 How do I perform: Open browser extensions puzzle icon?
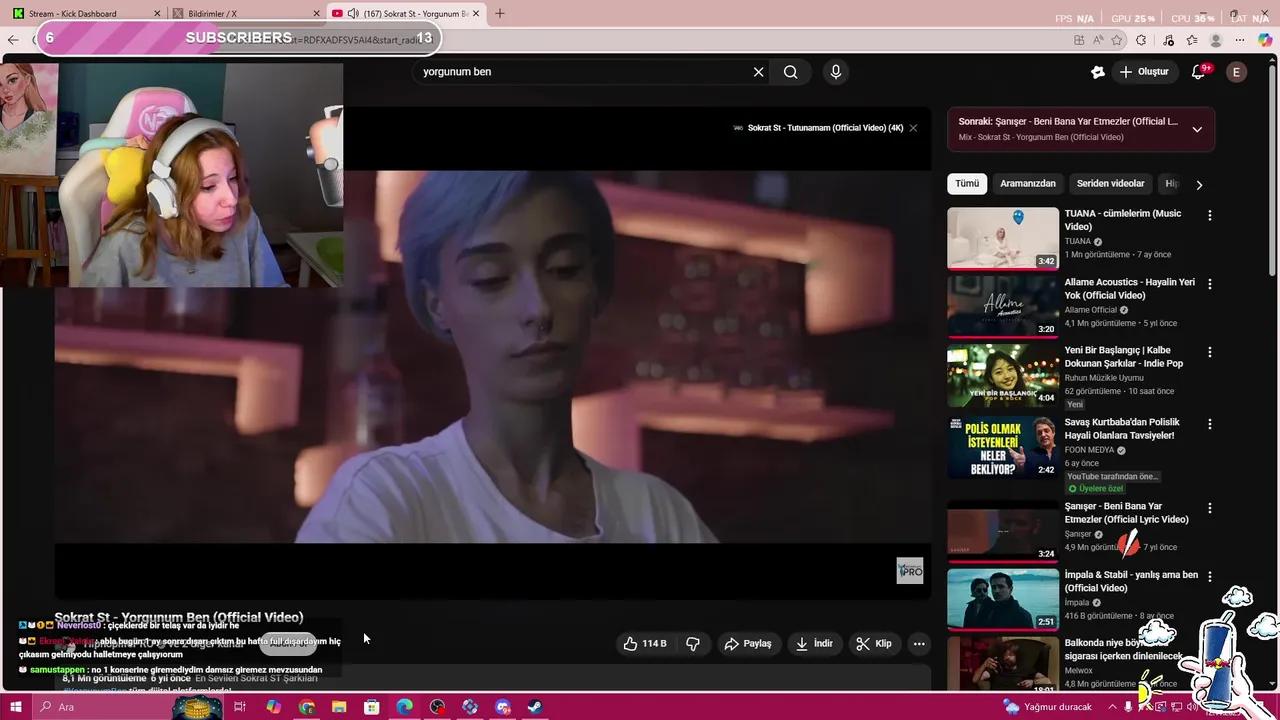click(1141, 40)
